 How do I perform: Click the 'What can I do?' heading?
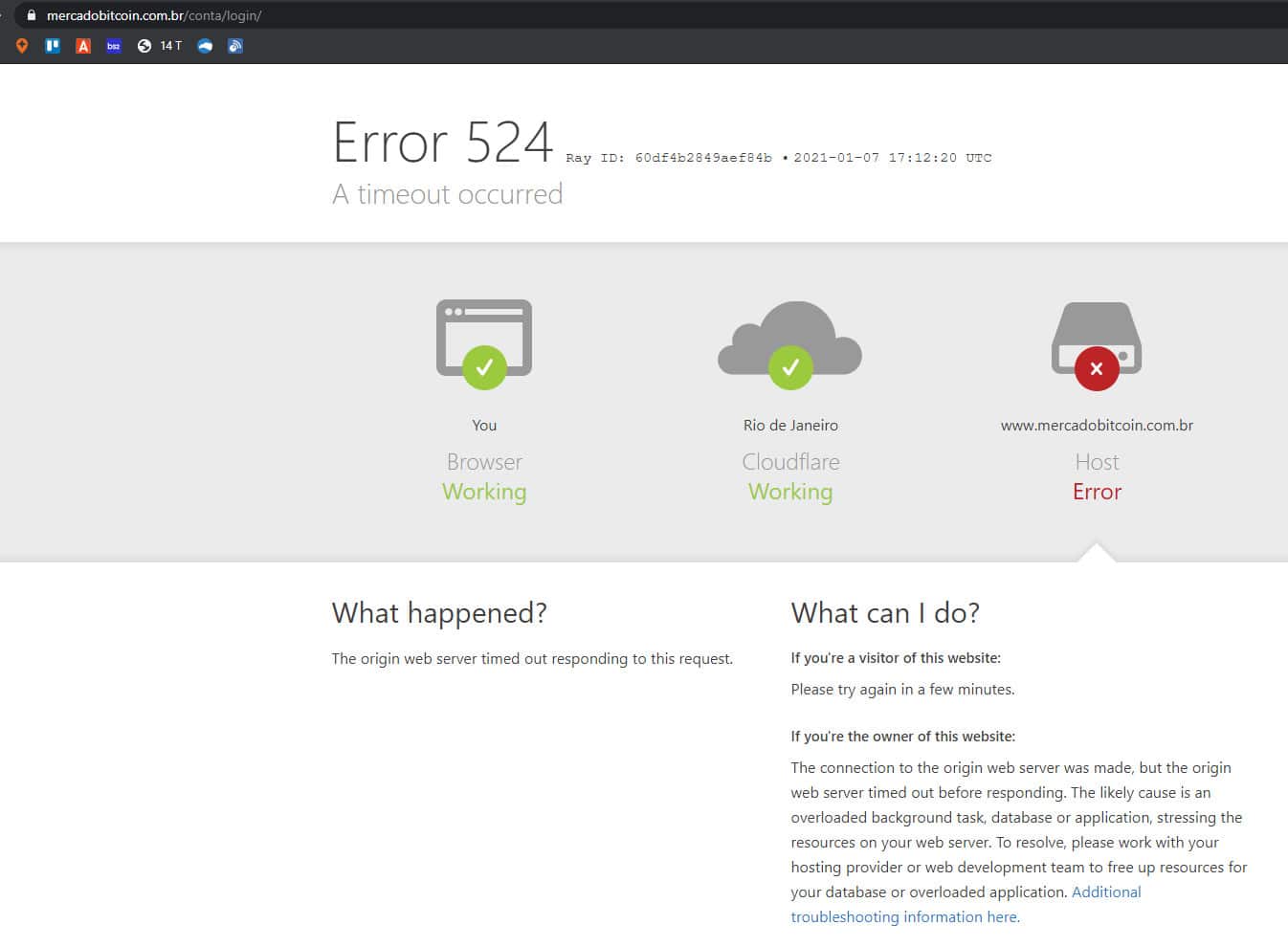click(x=885, y=613)
